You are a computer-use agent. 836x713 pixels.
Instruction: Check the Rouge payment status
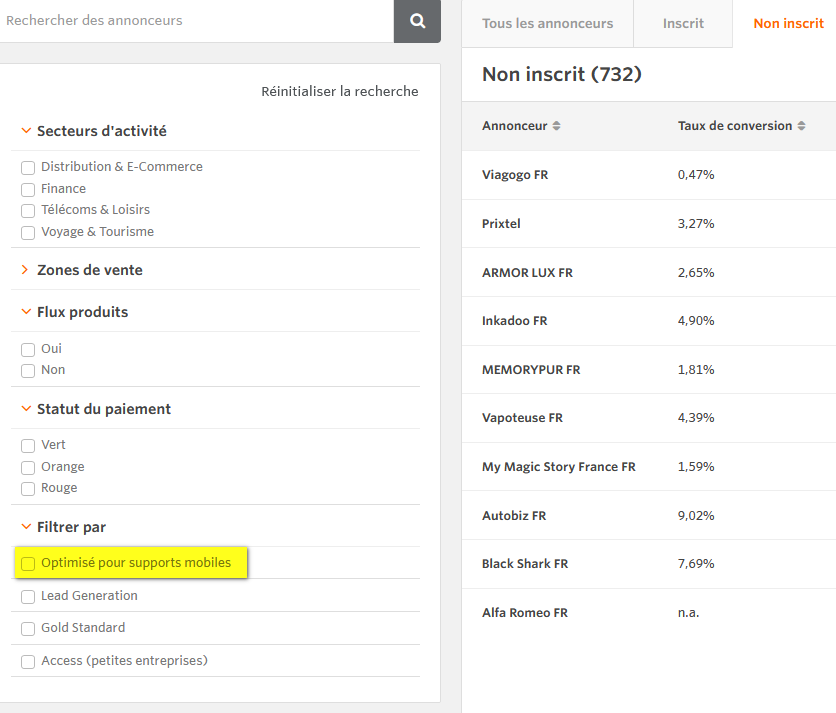point(28,488)
